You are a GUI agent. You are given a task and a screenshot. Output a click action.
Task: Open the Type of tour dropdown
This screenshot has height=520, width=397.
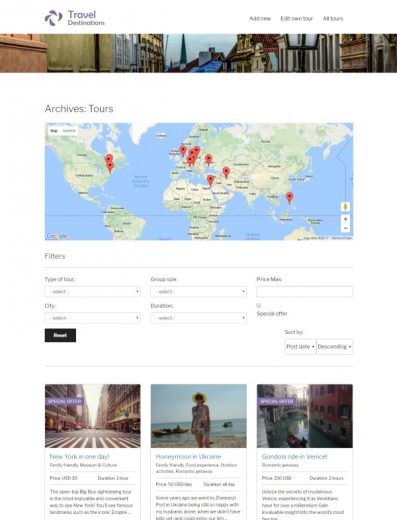(x=93, y=292)
